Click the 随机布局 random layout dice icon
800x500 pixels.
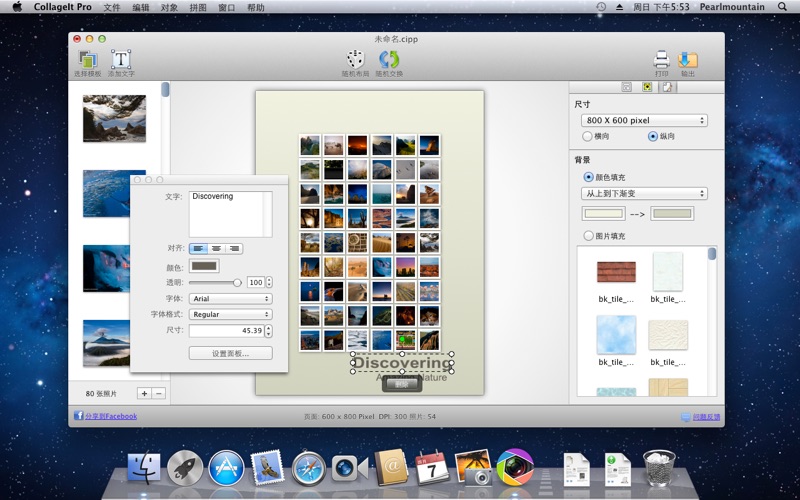click(355, 60)
